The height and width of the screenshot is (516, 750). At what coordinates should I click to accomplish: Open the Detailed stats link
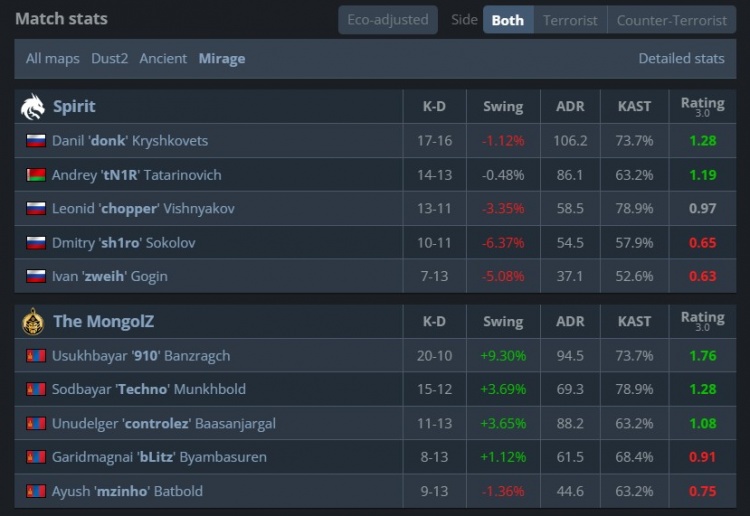click(x=681, y=58)
